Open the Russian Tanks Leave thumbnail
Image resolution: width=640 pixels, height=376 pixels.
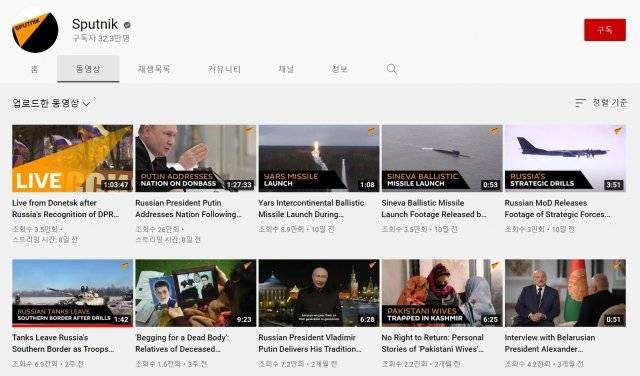pos(72,293)
